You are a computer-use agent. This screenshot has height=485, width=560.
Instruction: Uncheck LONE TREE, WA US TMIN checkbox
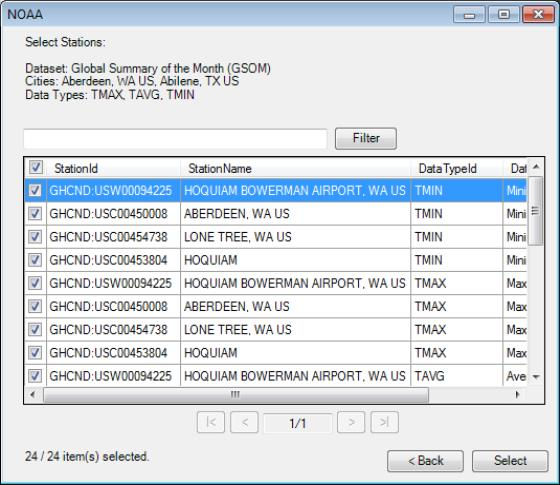coord(35,237)
